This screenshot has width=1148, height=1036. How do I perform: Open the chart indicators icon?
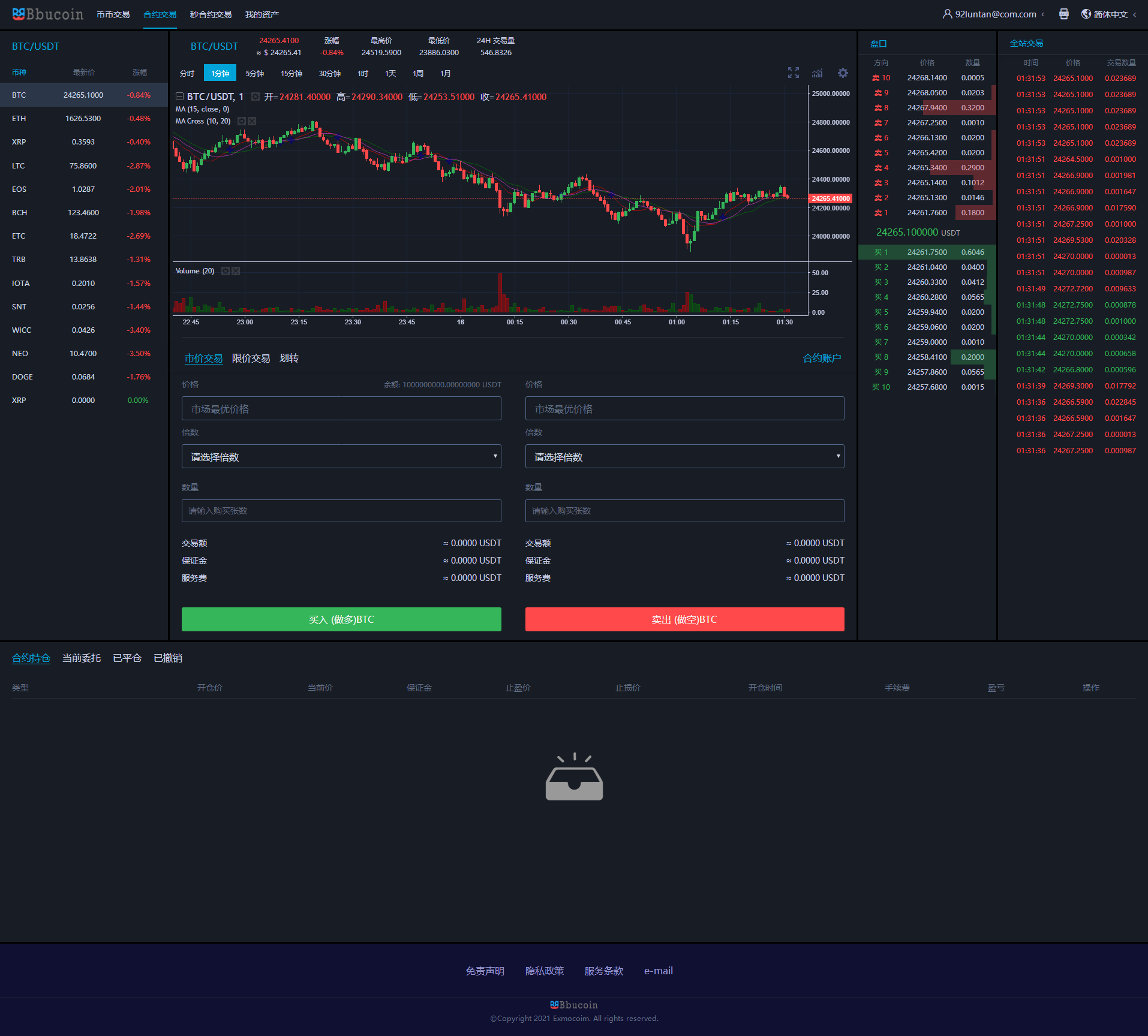tap(818, 73)
